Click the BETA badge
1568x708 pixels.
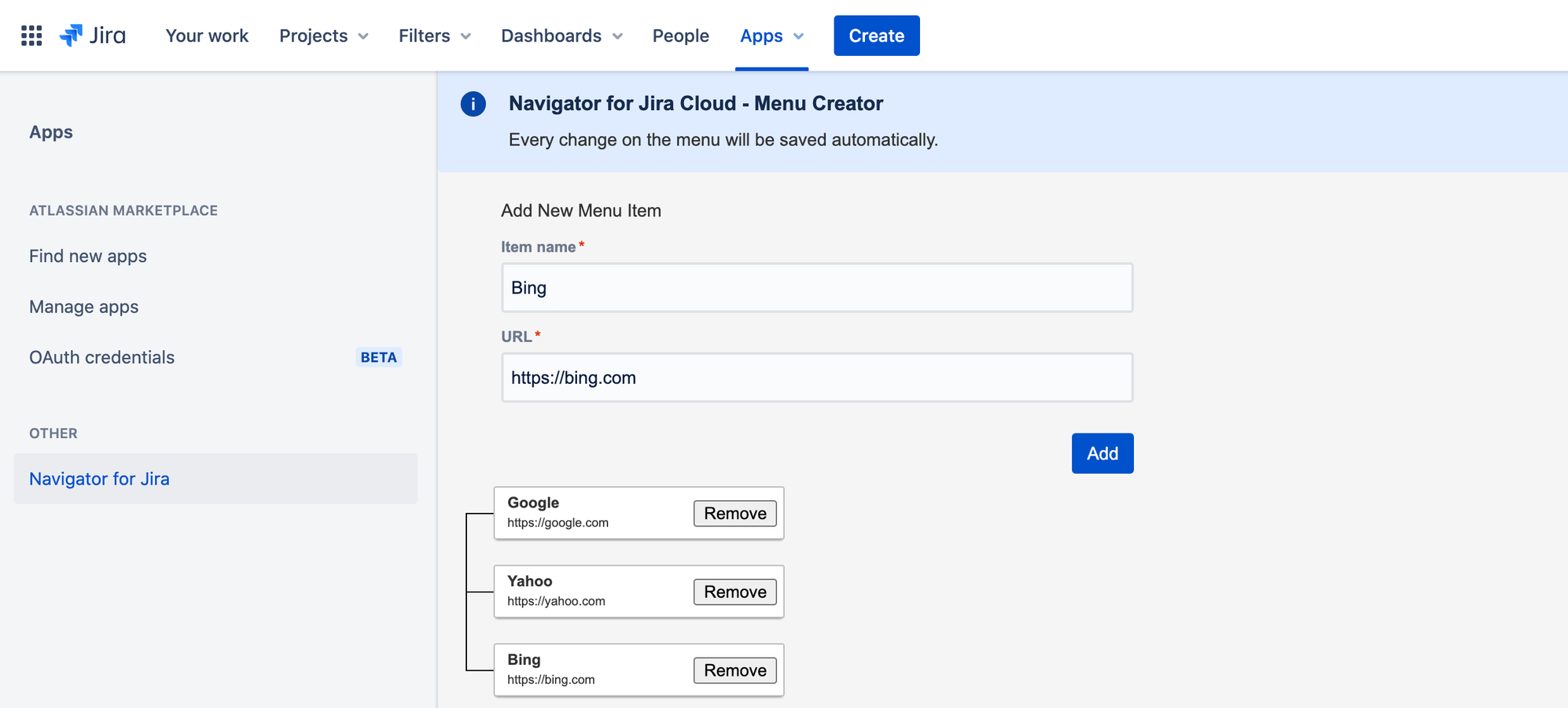tap(378, 357)
